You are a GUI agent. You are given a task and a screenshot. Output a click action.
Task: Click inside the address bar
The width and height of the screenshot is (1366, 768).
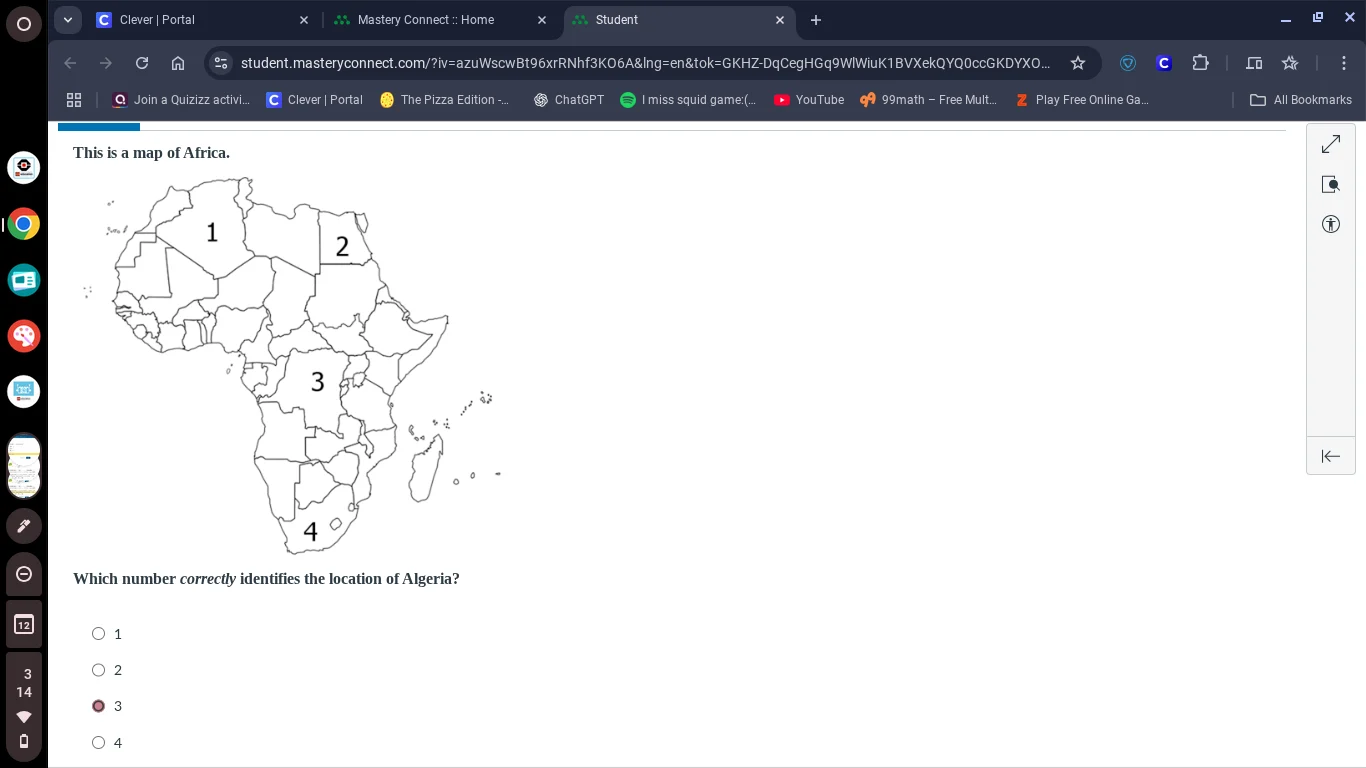(650, 63)
